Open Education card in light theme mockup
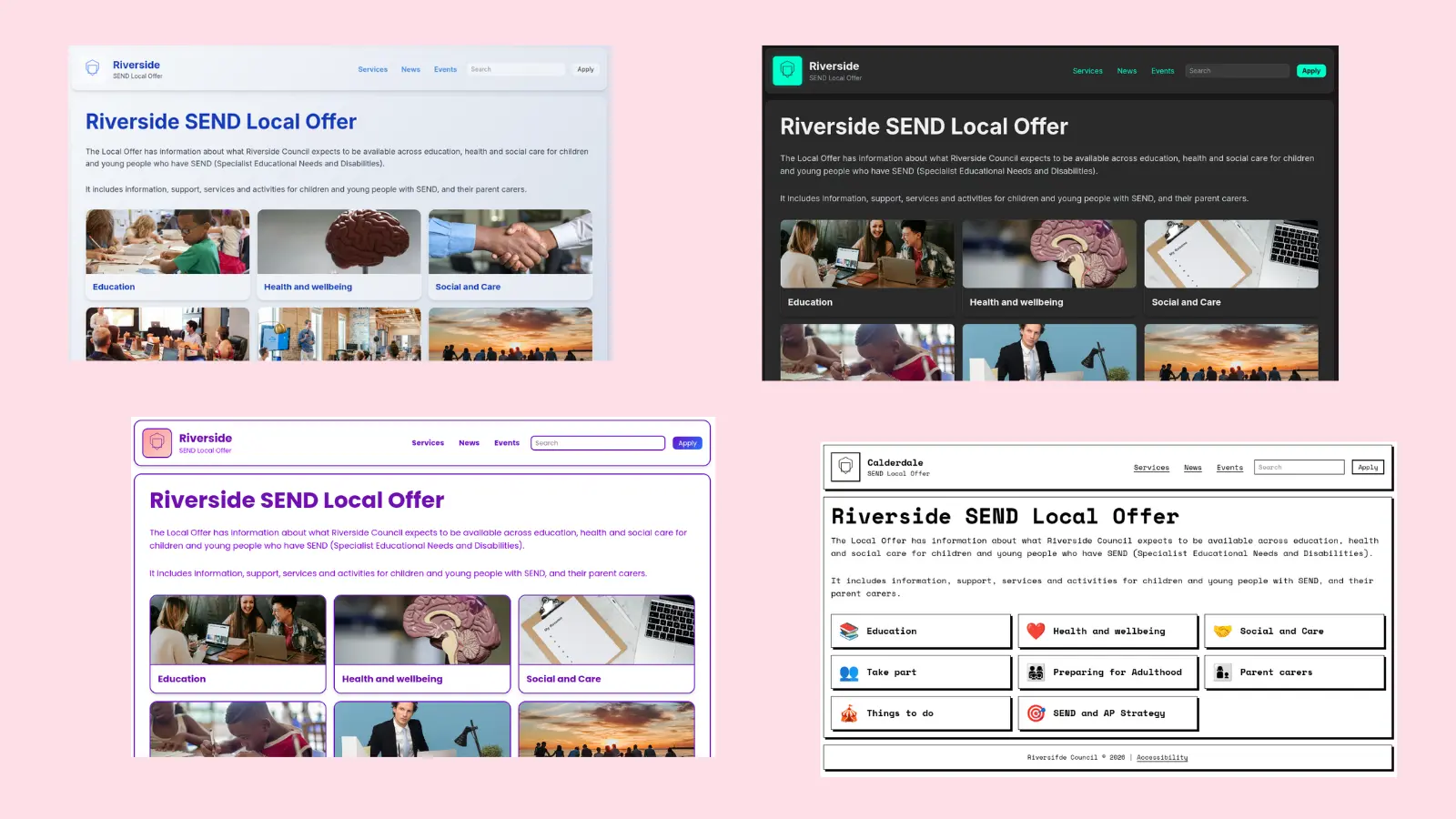Image resolution: width=1456 pixels, height=819 pixels. tap(167, 255)
